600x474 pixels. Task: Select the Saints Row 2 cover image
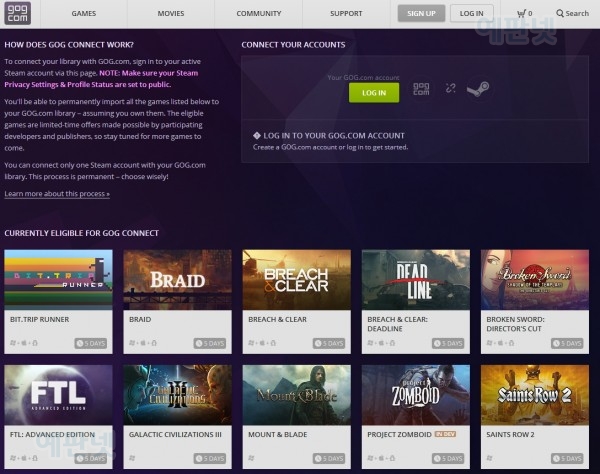[x=535, y=395]
